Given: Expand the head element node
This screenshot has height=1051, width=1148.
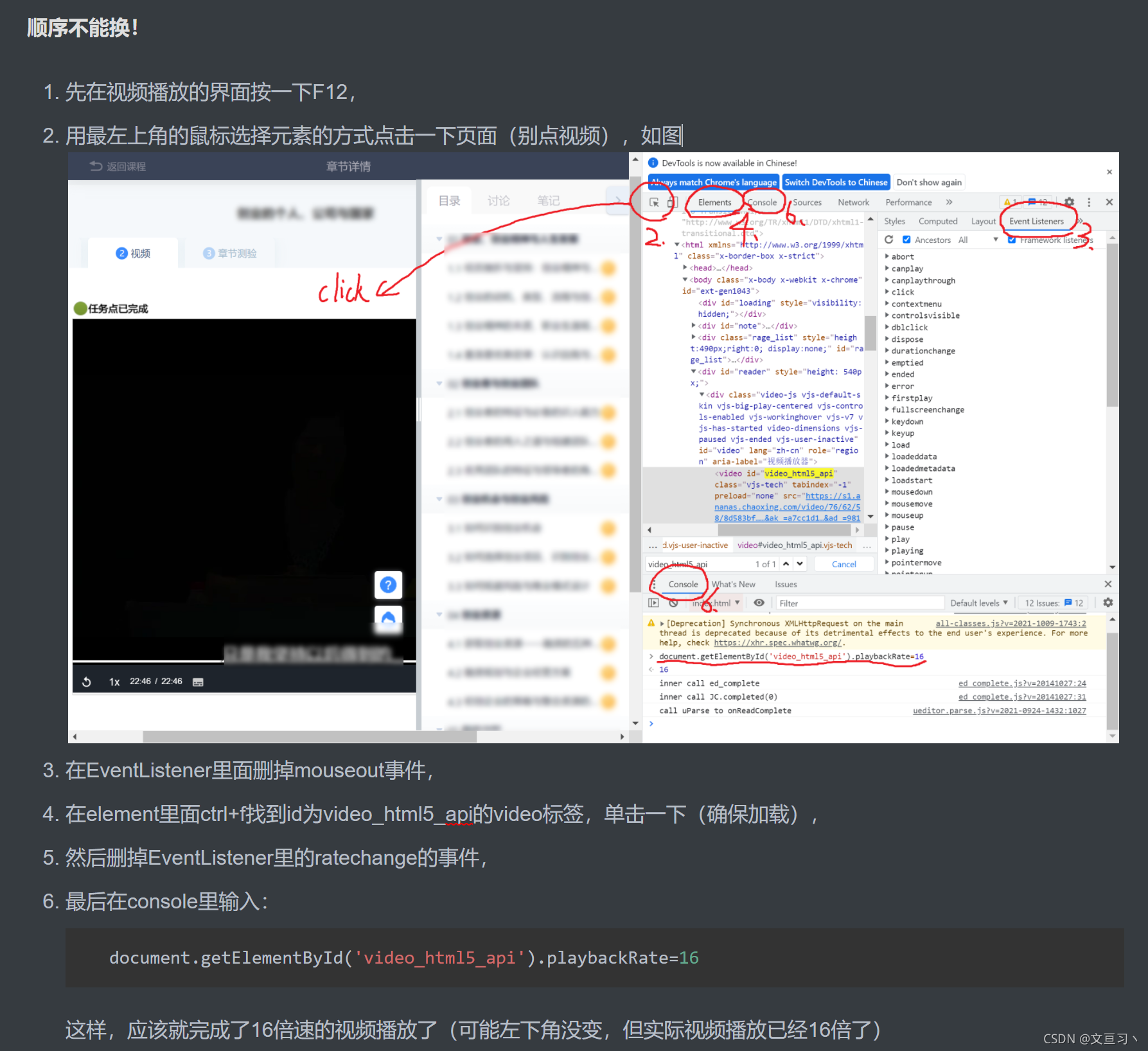Looking at the screenshot, I should click(x=685, y=267).
